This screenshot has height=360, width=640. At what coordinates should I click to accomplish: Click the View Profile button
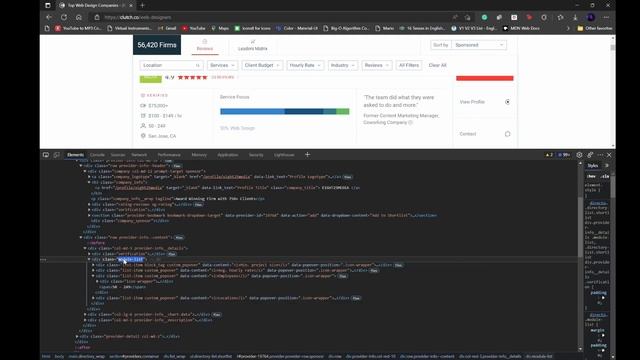(485, 102)
